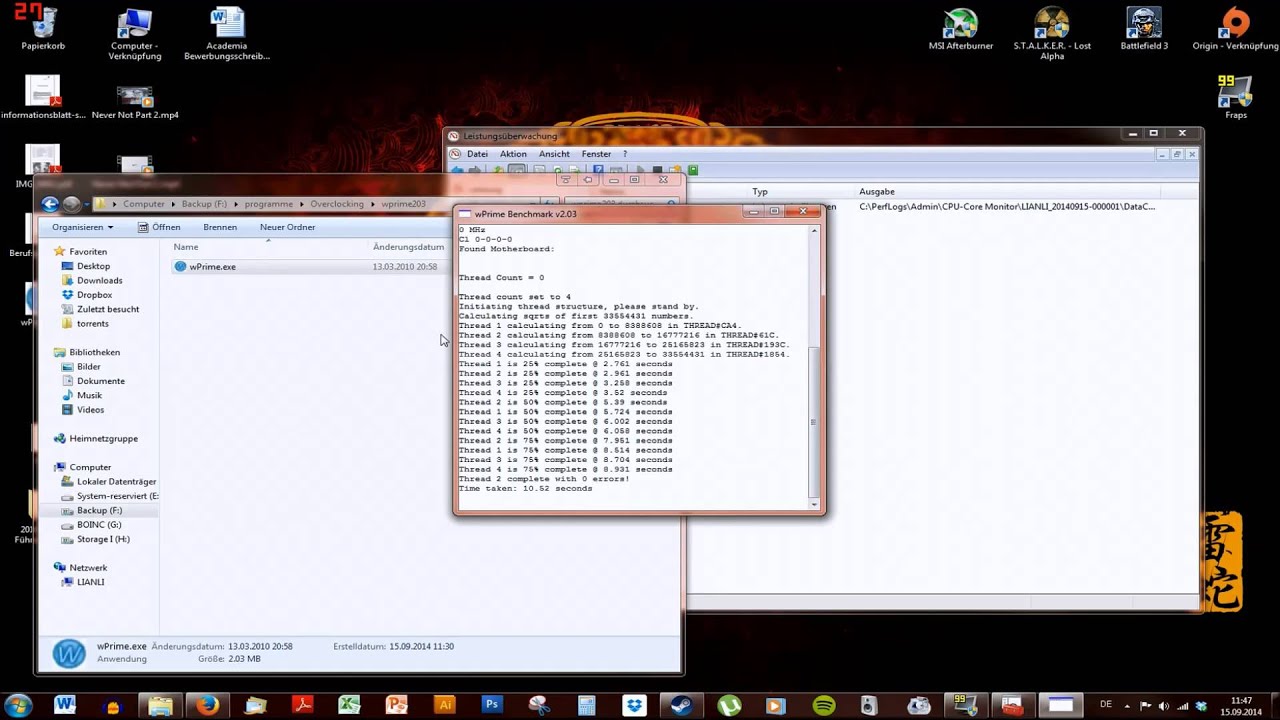This screenshot has width=1280, height=720.
Task: Open the MSI Afterburner desktop shortcut
Action: point(960,28)
